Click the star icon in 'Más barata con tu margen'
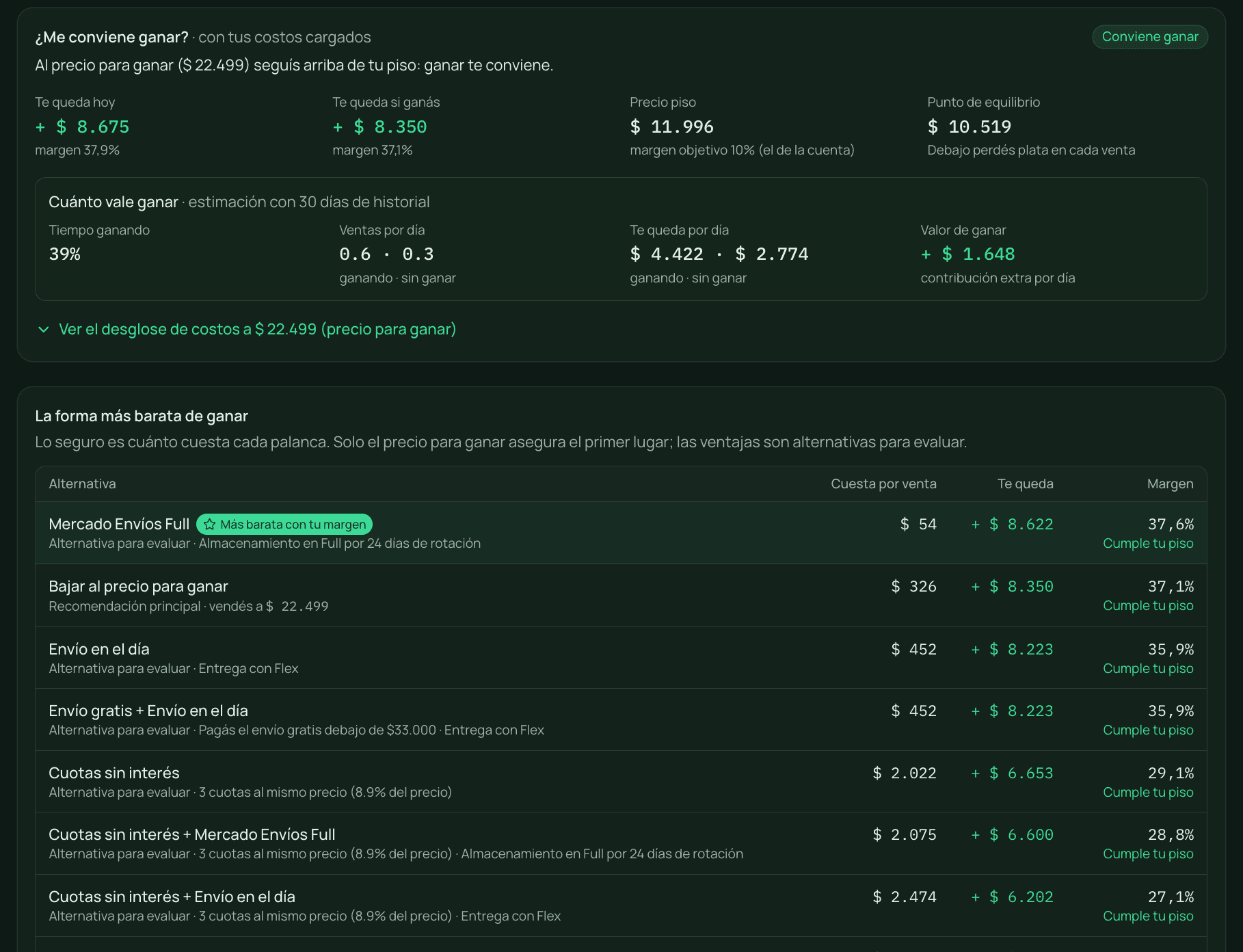The width and height of the screenshot is (1243, 952). coord(210,524)
